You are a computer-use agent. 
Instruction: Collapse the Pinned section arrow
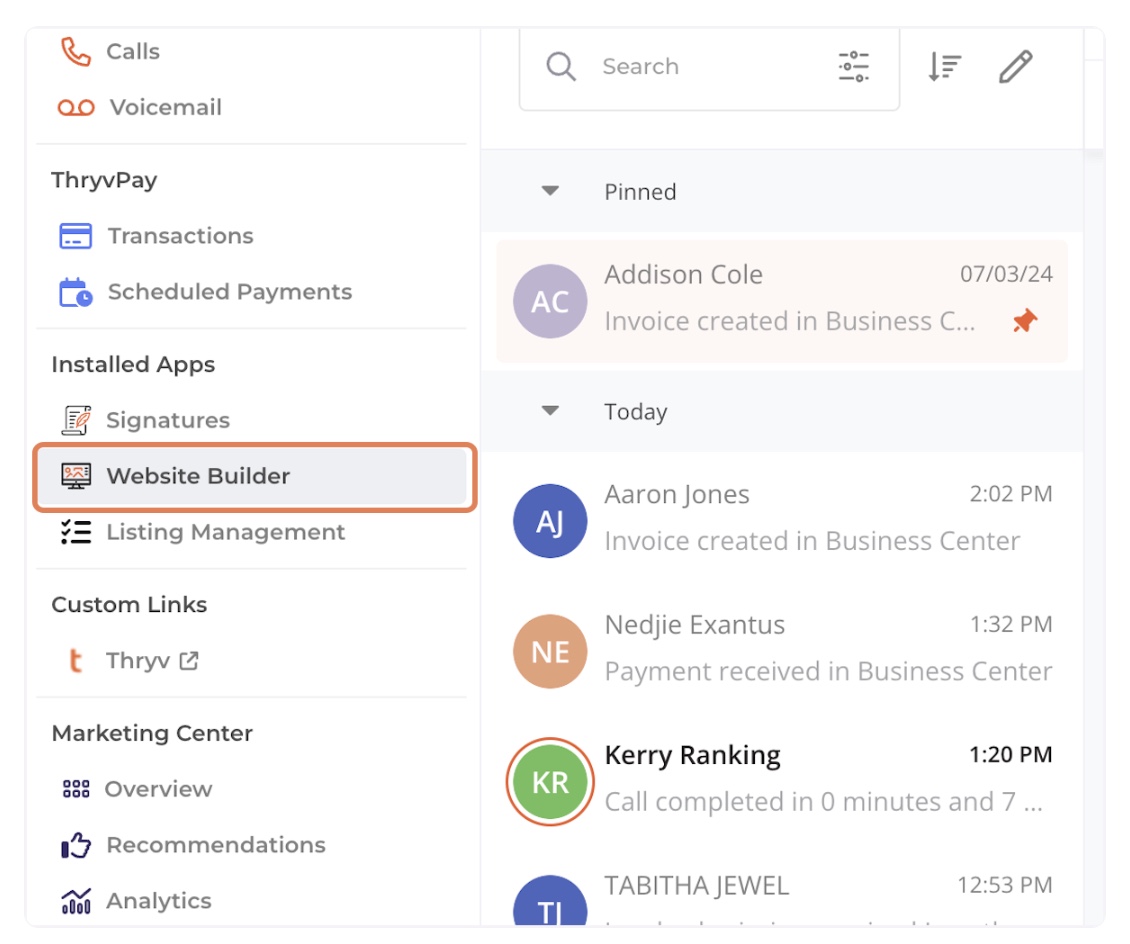[x=551, y=191]
